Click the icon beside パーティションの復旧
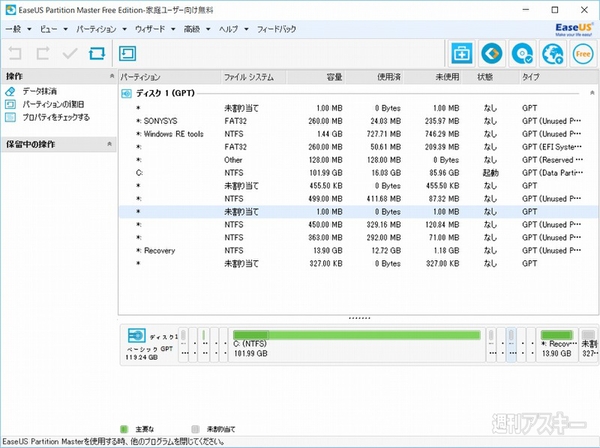This screenshot has height=448, width=600. pyautogui.click(x=10, y=104)
